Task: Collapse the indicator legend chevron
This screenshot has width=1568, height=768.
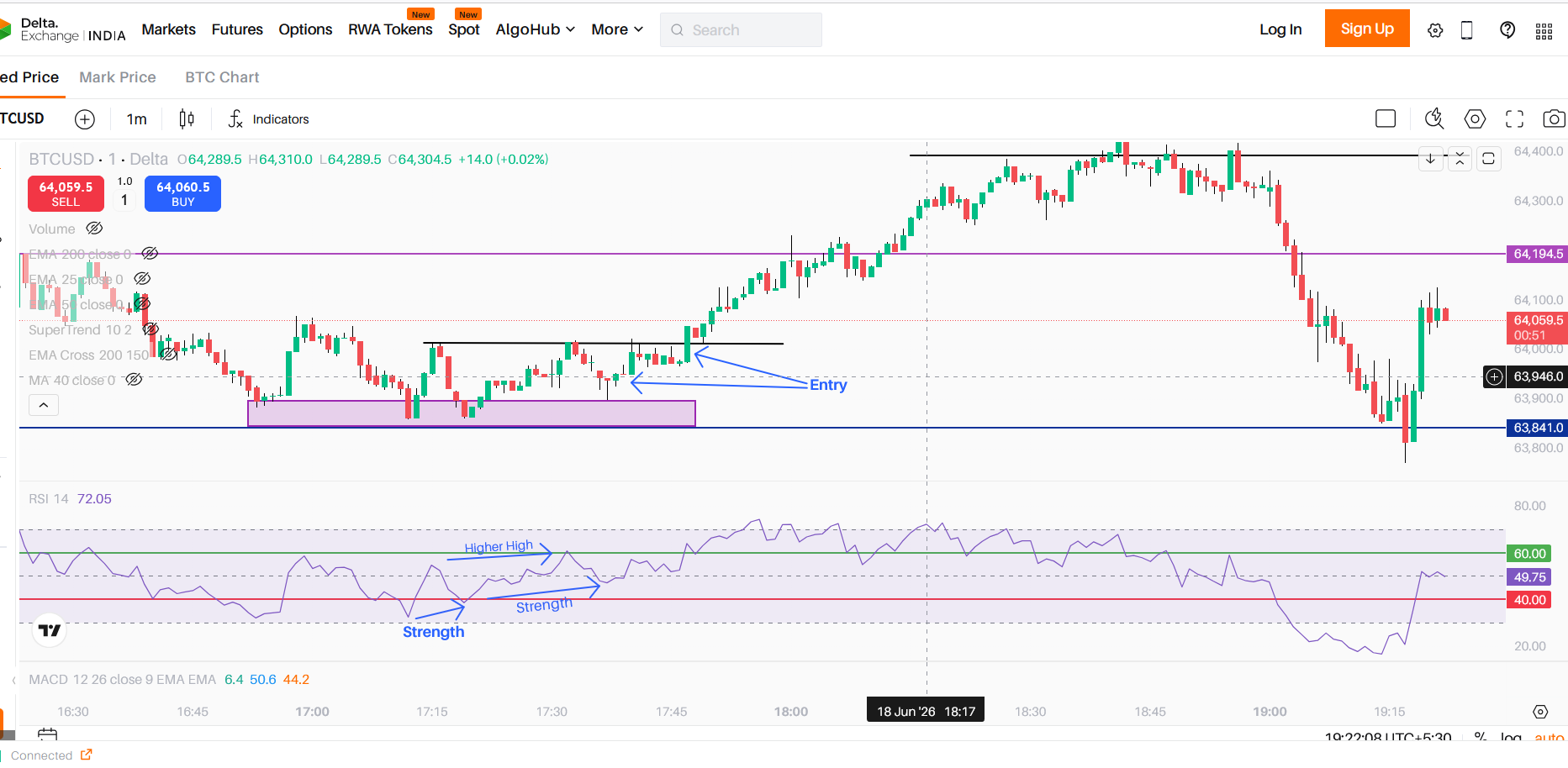Action: 44,405
